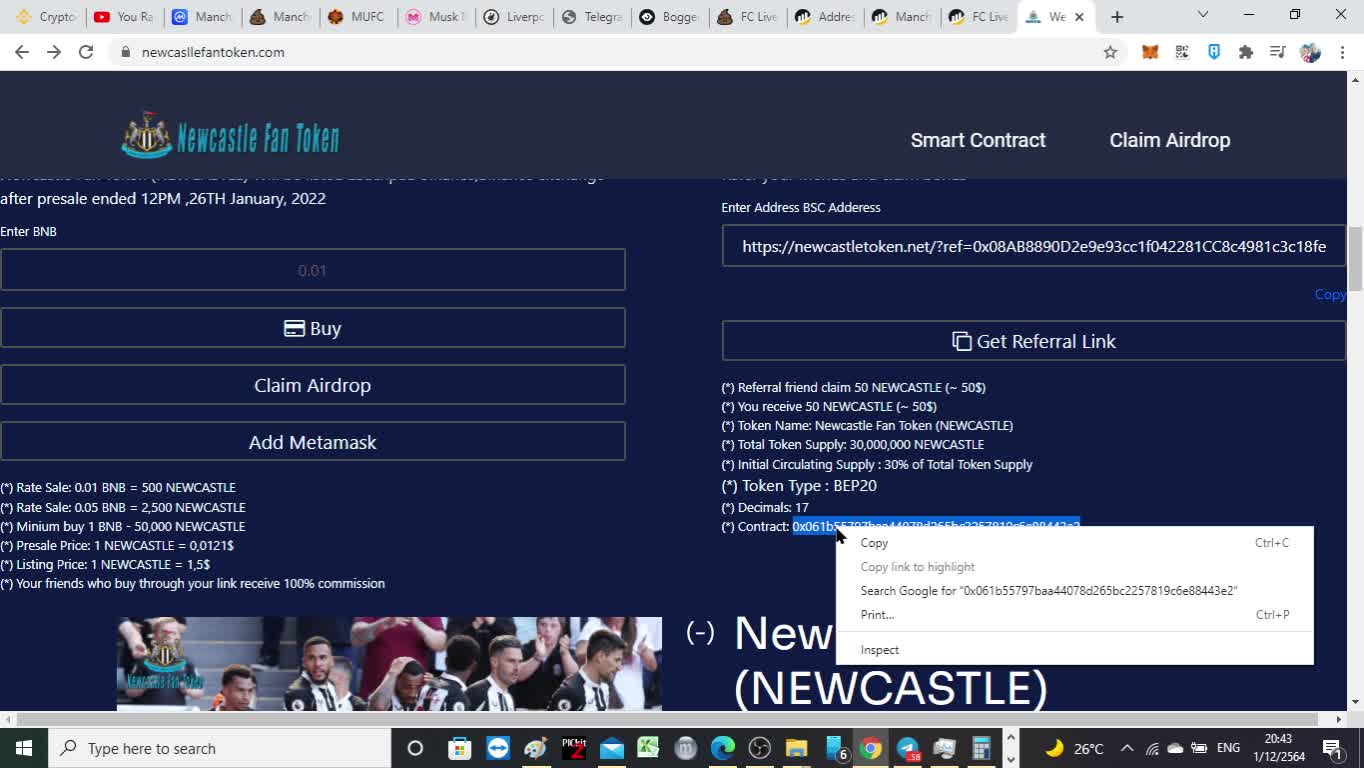This screenshot has height=768, width=1364.
Task: Click the blue Copy link under referral field
Action: (1330, 294)
